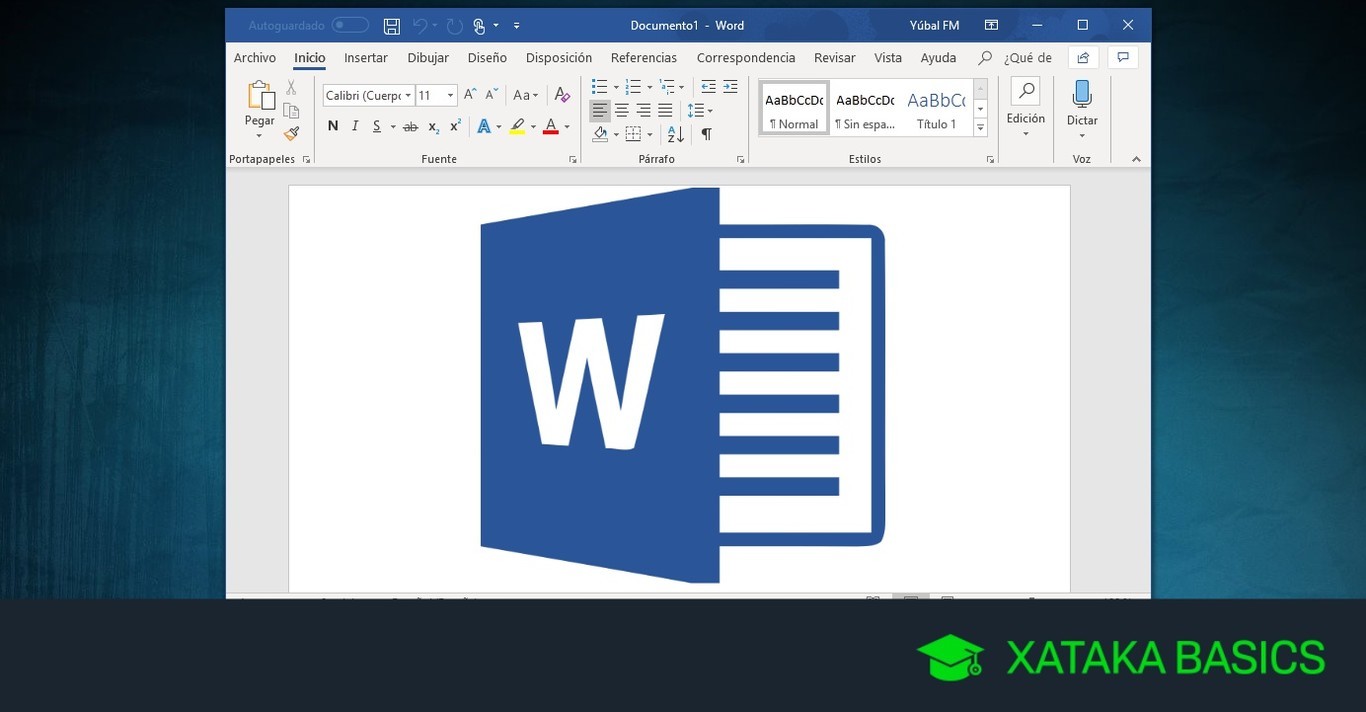Show paragraph marks with pilcrow icon

click(x=706, y=134)
